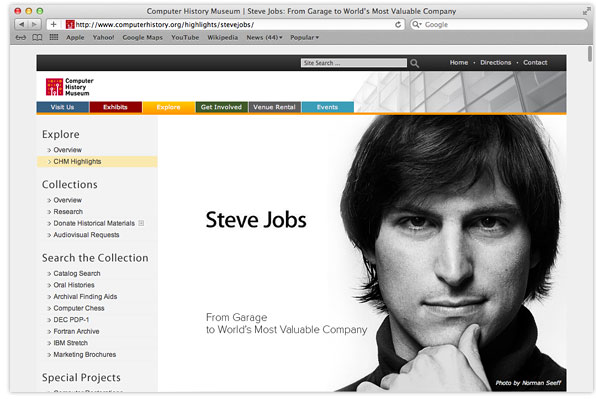This screenshot has height=399, width=596.
Task: Open the Google Maps bookmark
Action: 143,37
